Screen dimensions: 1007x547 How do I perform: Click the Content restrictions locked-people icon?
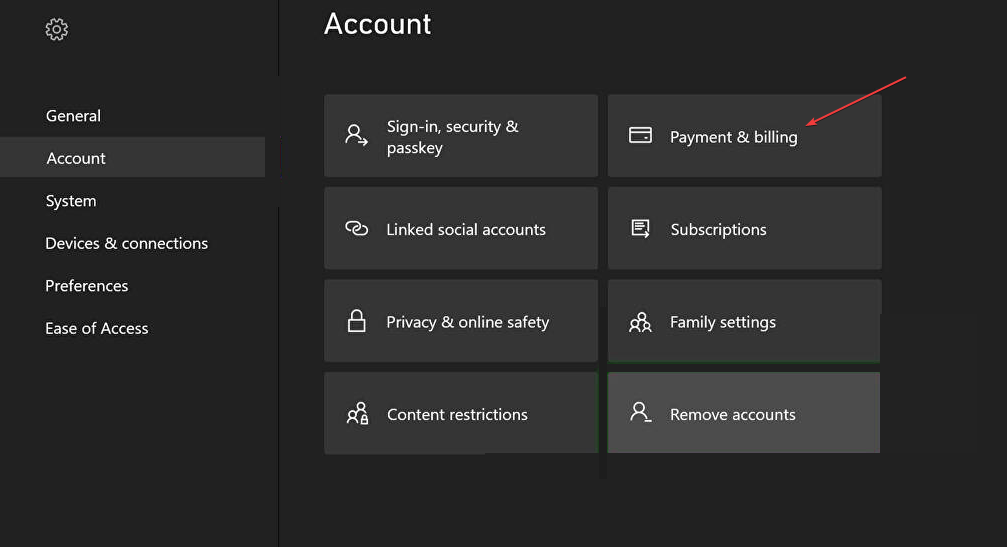357,414
